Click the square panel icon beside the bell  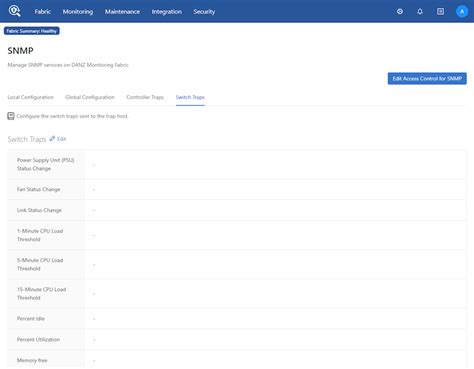coord(440,12)
